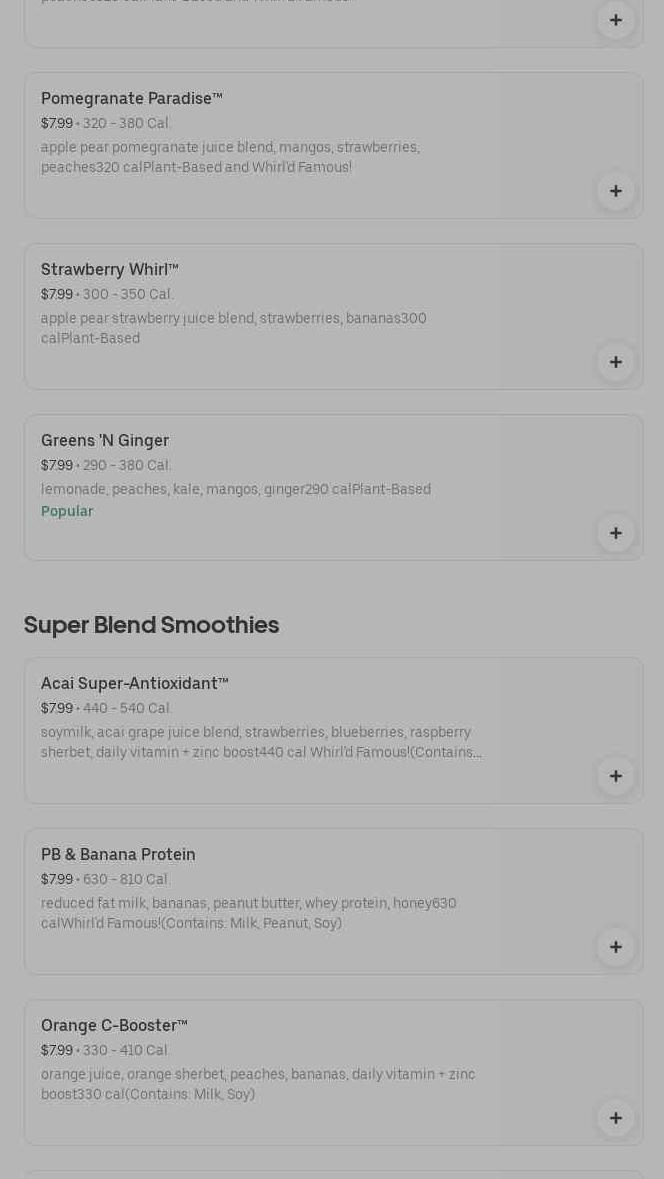Add Pomegranate Paradise to the order
The height and width of the screenshot is (1179, 664).
pos(615,191)
